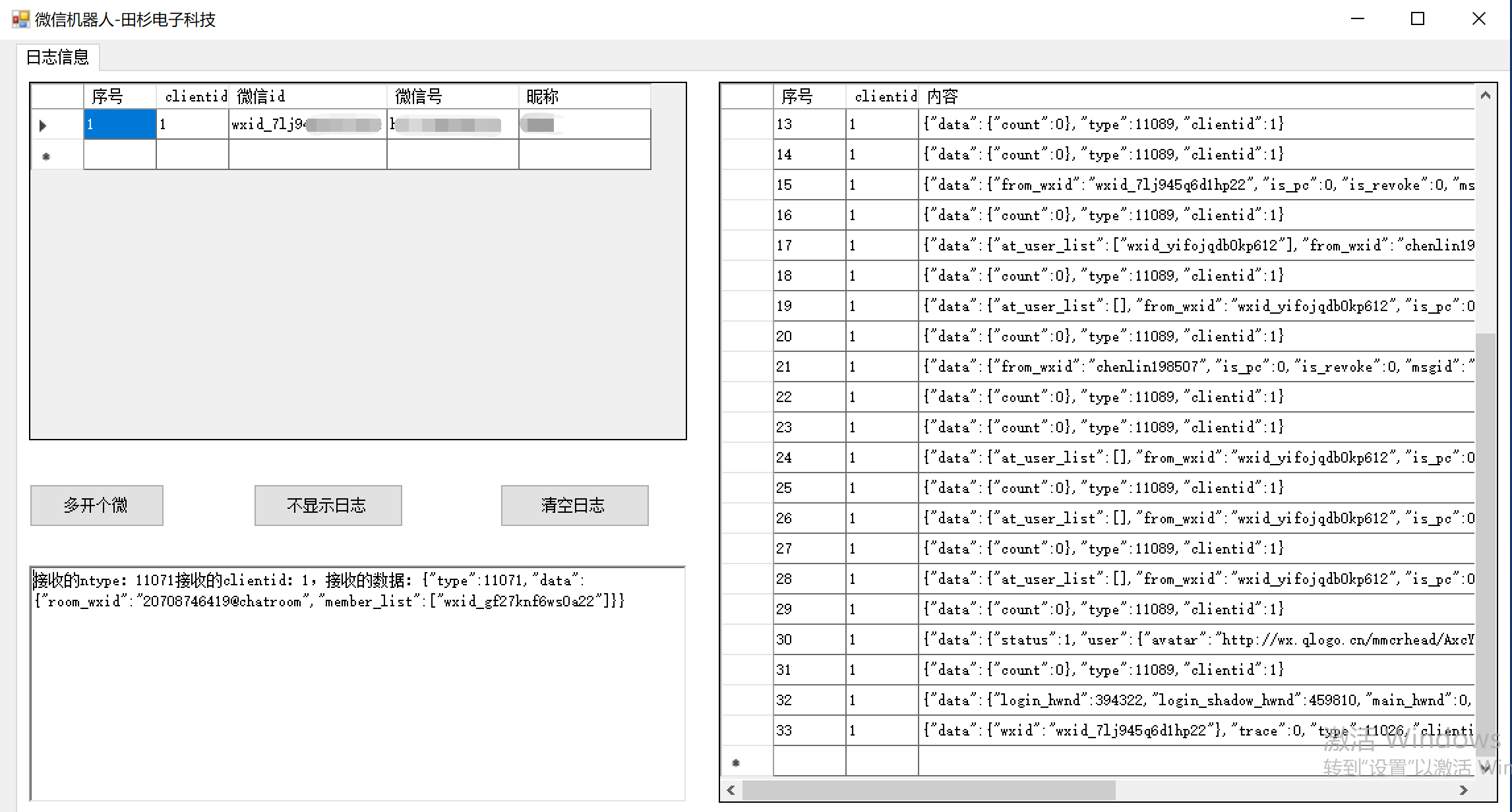
Task: Select log row 29 content cell
Action: click(1196, 610)
